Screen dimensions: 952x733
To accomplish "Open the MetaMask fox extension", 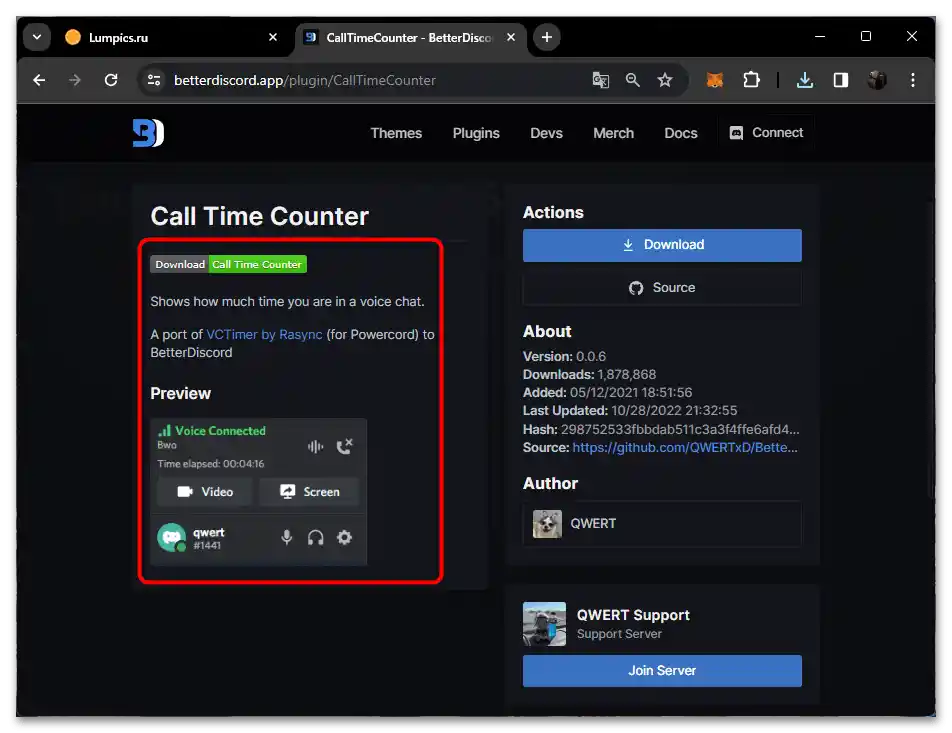I will pos(715,80).
